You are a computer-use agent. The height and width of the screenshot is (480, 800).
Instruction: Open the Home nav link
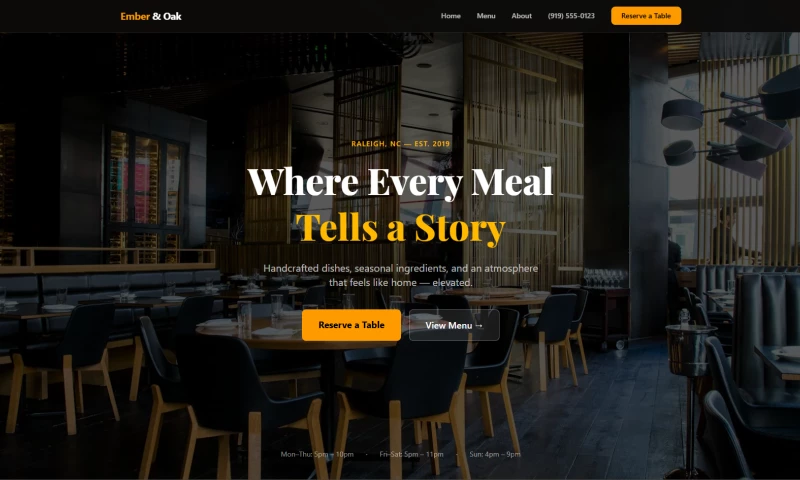click(x=451, y=16)
